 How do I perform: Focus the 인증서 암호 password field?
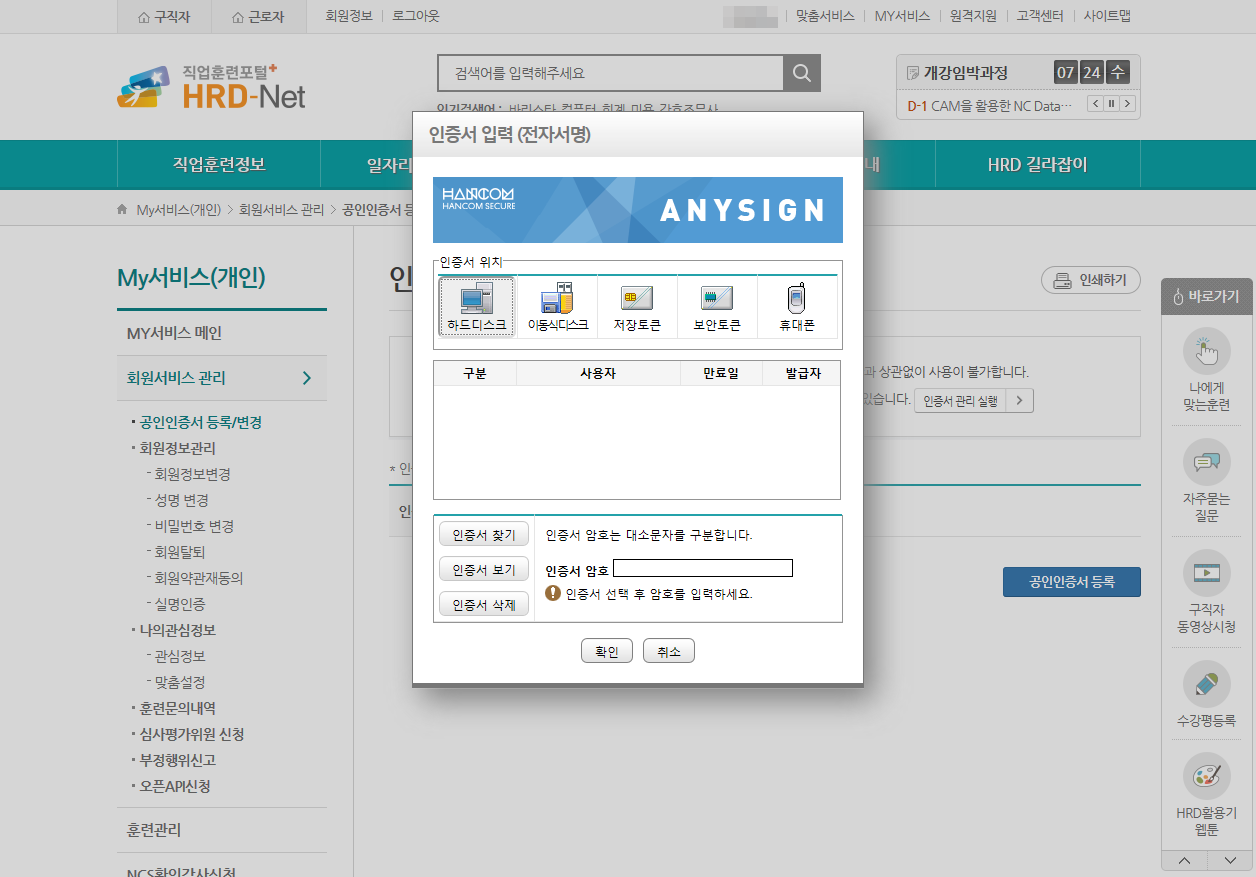coord(703,569)
